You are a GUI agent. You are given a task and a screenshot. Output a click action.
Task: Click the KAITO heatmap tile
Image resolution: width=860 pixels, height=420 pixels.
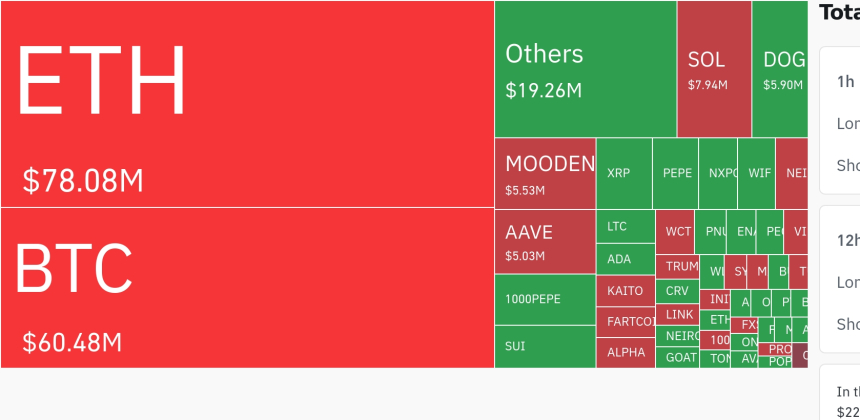tap(625, 290)
